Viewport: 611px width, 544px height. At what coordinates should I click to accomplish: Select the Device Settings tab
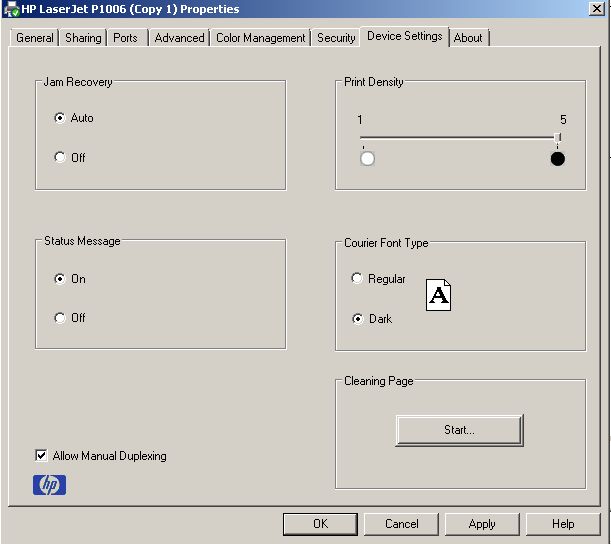404,36
